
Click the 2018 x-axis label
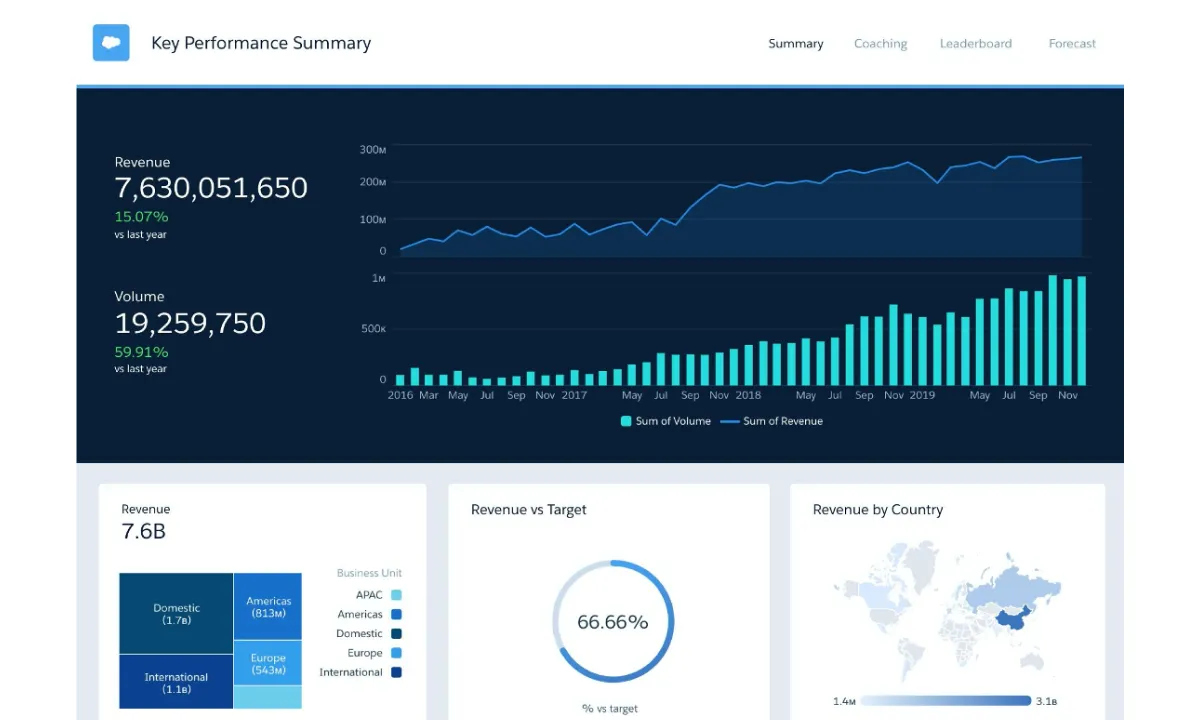[x=748, y=395]
